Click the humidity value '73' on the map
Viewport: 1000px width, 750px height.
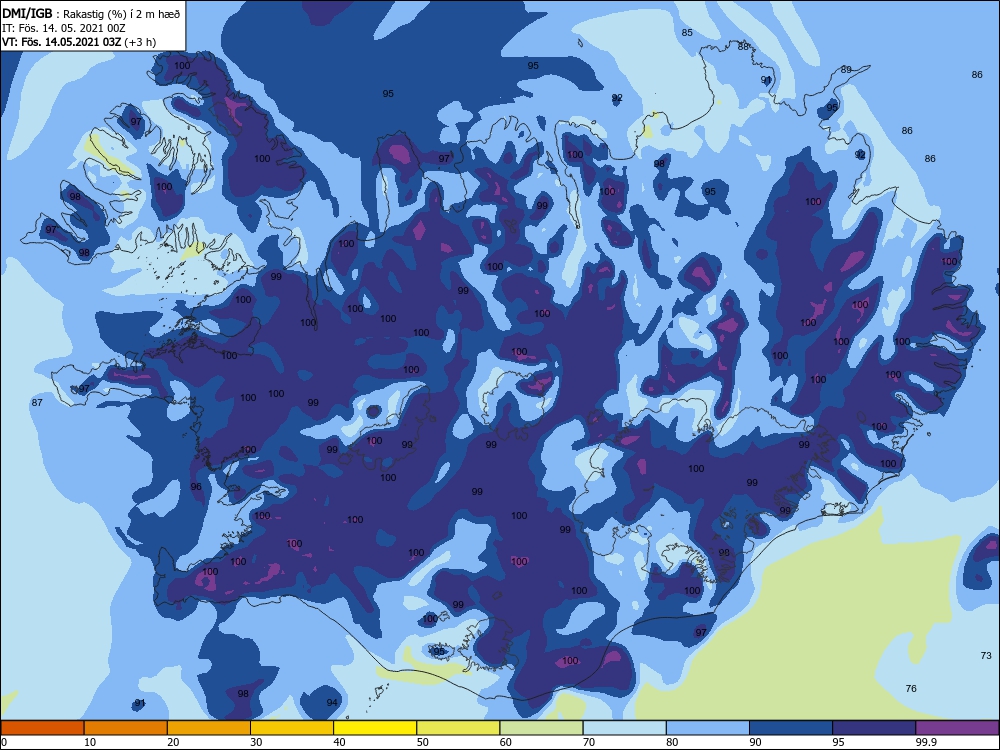tap(986, 656)
